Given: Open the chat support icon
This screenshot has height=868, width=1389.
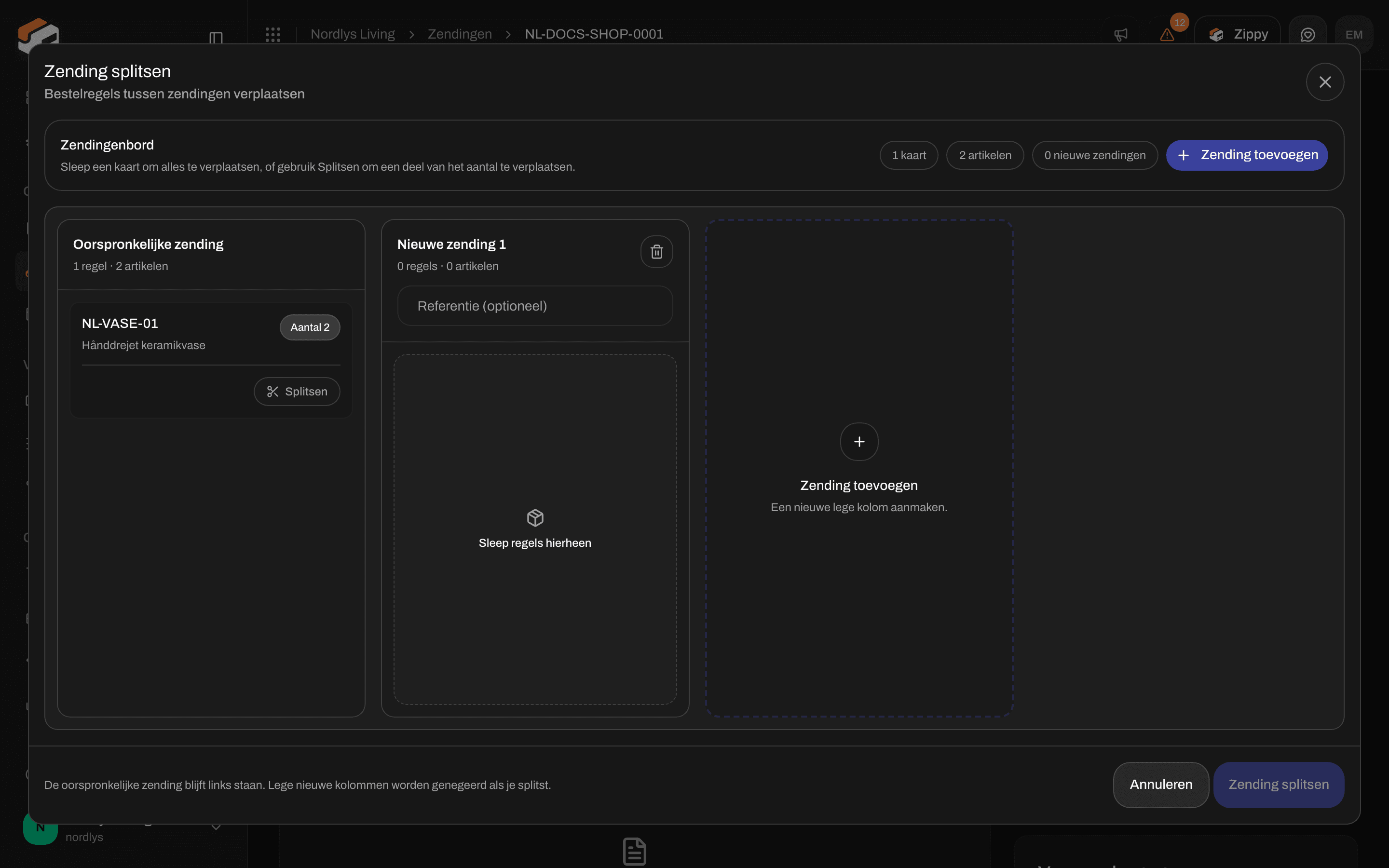Looking at the screenshot, I should pyautogui.click(x=1307, y=35).
